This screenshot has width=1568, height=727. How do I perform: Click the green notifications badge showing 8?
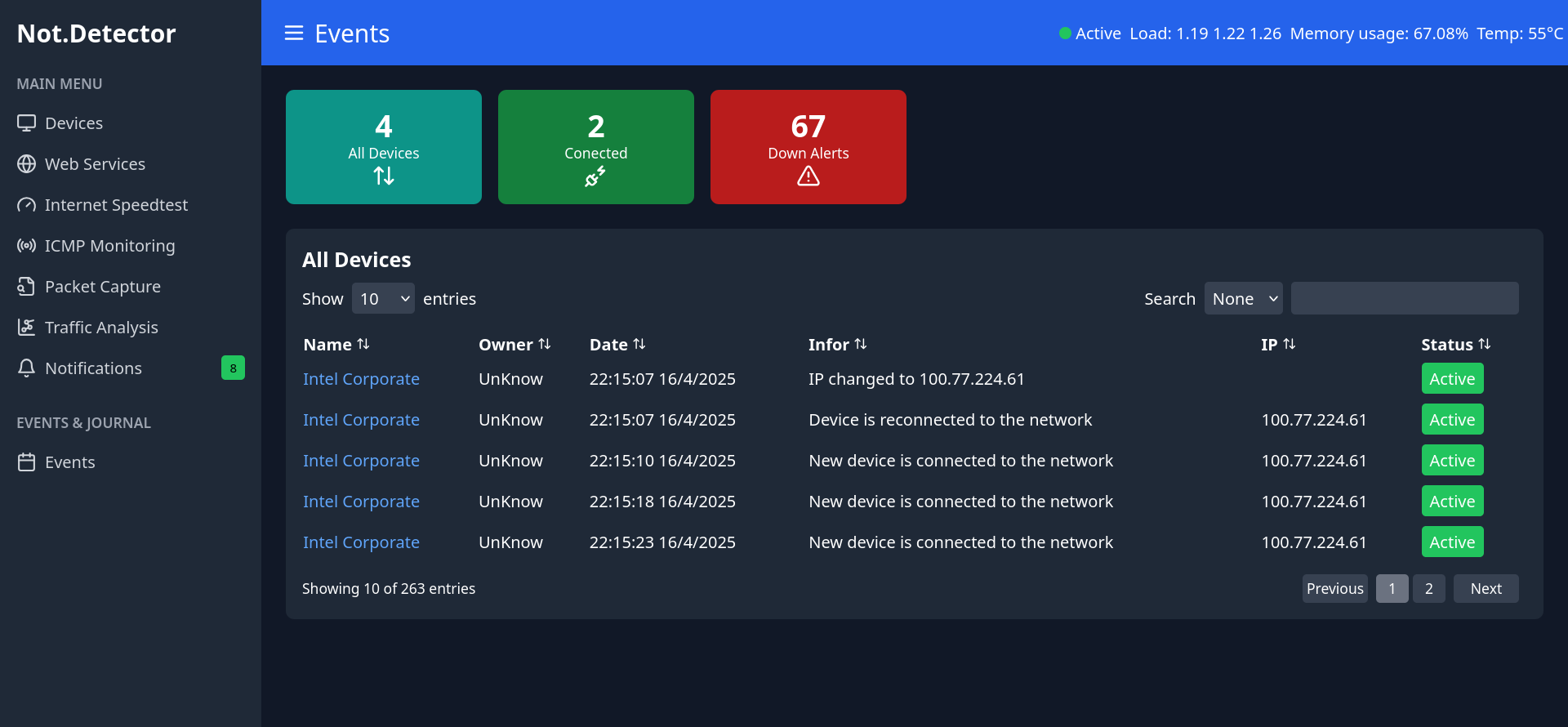point(233,368)
